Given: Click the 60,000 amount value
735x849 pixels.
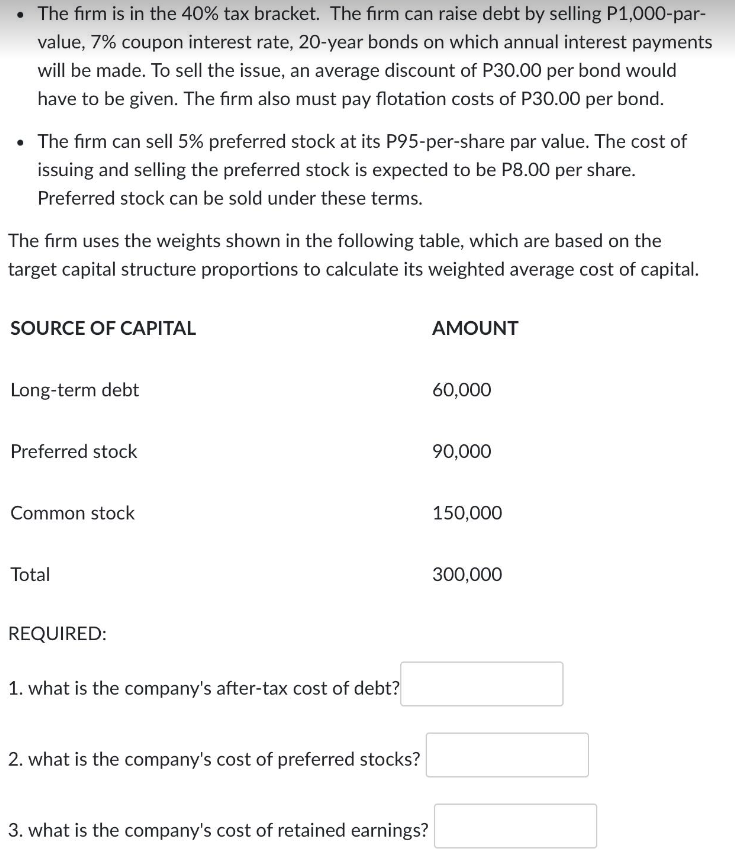Looking at the screenshot, I should [462, 390].
